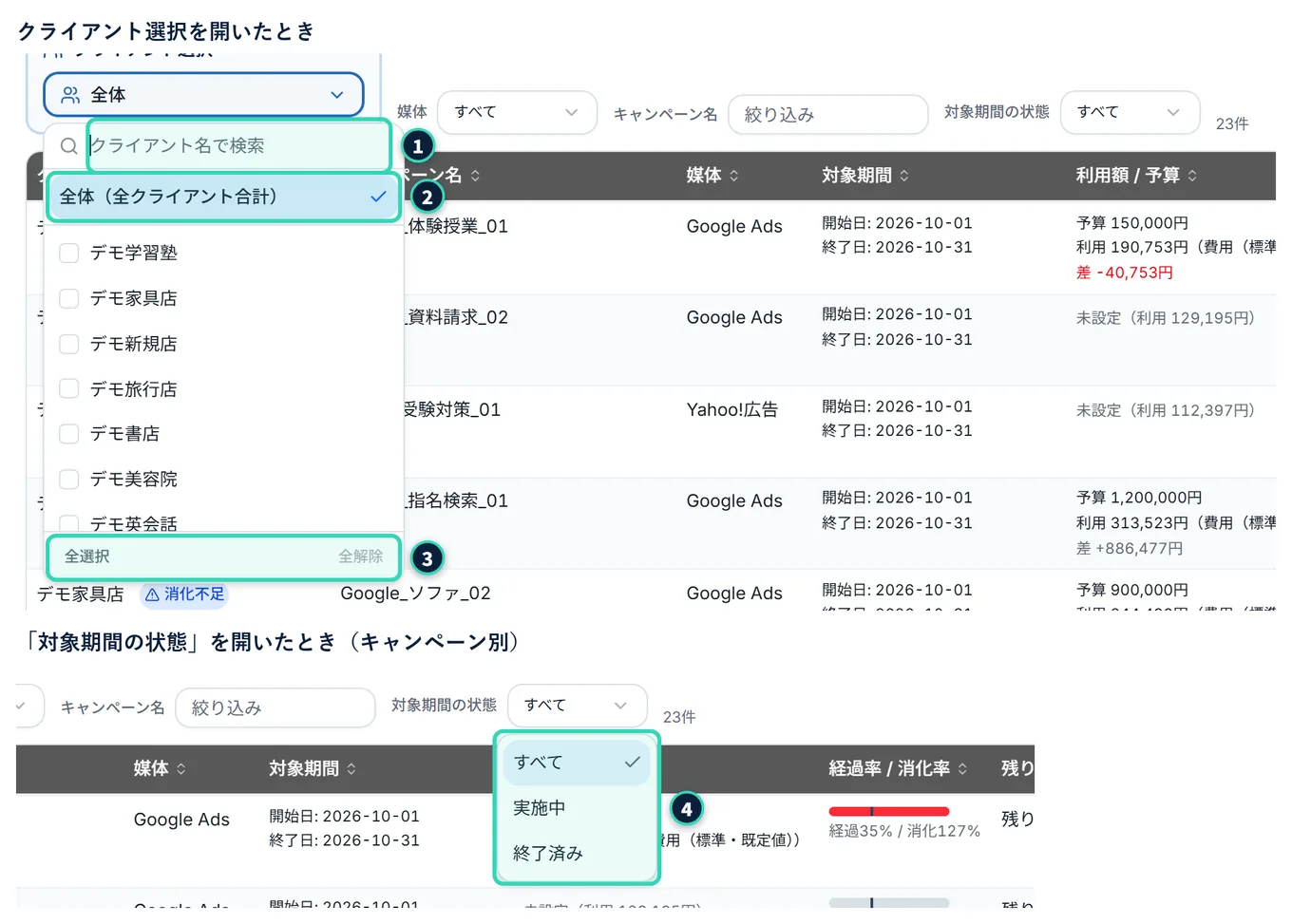Click Yahoo!広告 media cell
Viewport: 1292px width, 924px height.
click(x=731, y=410)
